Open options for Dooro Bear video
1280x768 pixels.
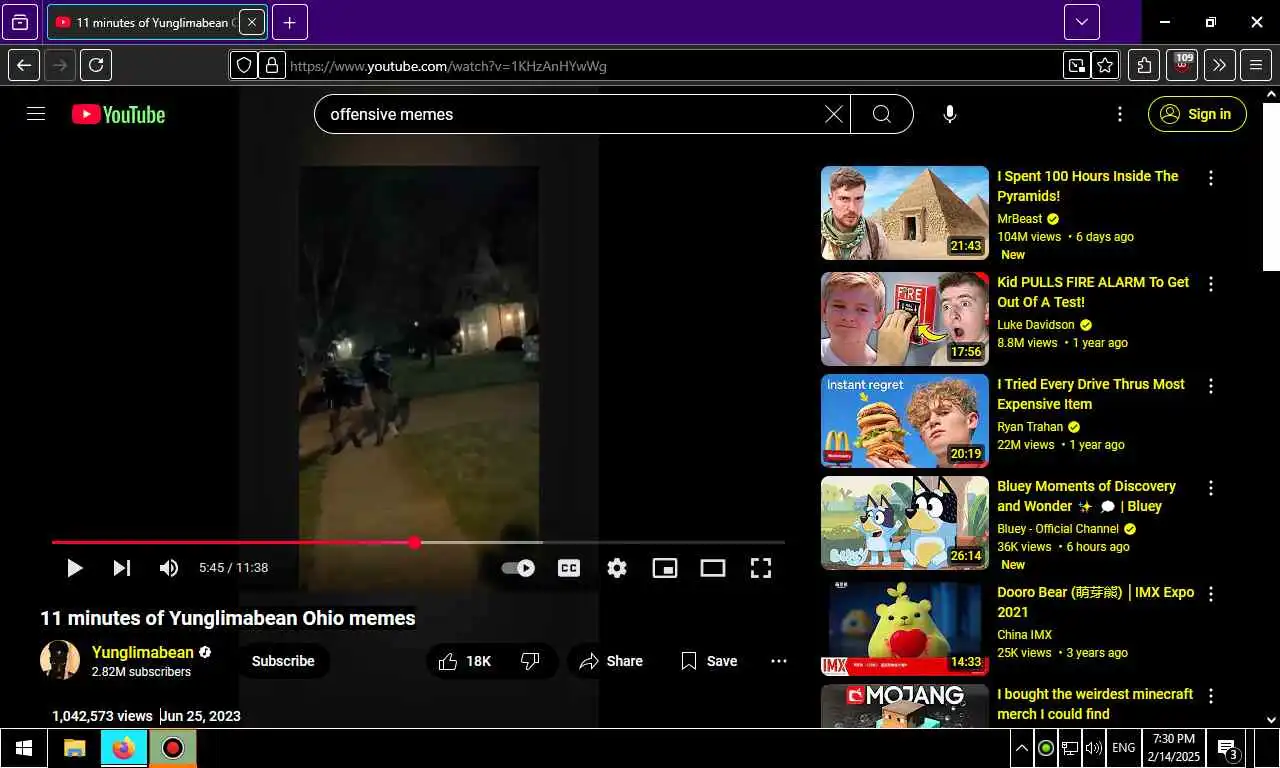[x=1211, y=594]
